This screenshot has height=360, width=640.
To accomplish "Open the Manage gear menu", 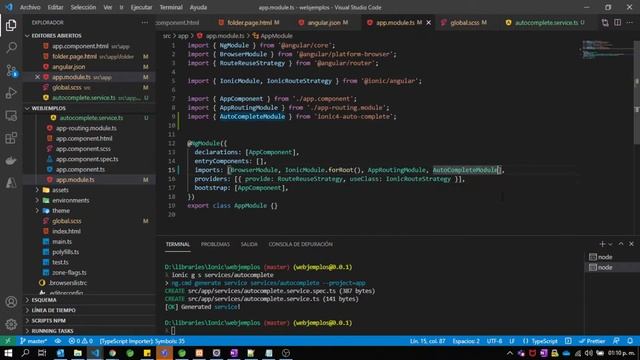I will 11,324.
